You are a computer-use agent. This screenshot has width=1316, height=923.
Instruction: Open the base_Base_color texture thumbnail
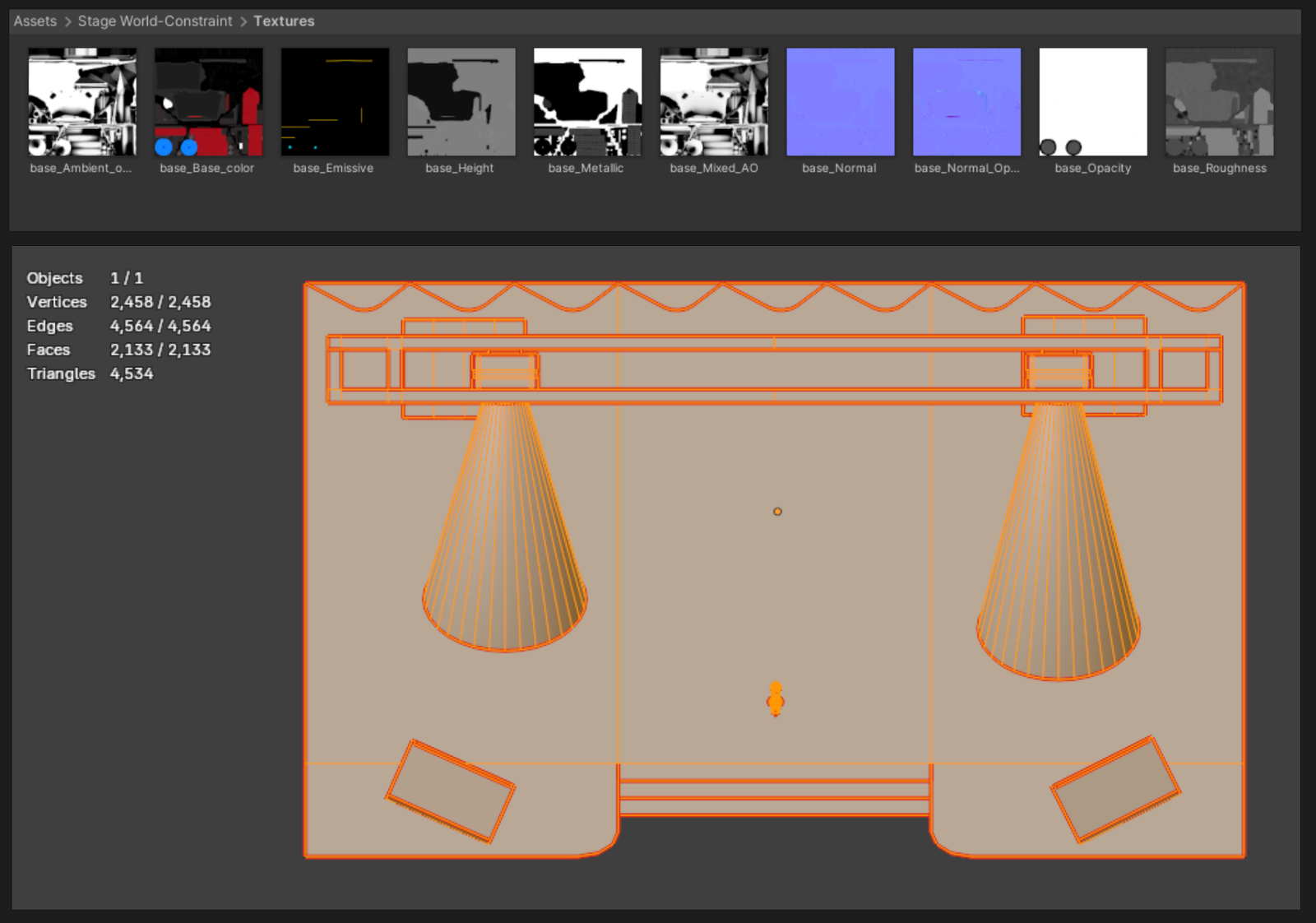208,102
